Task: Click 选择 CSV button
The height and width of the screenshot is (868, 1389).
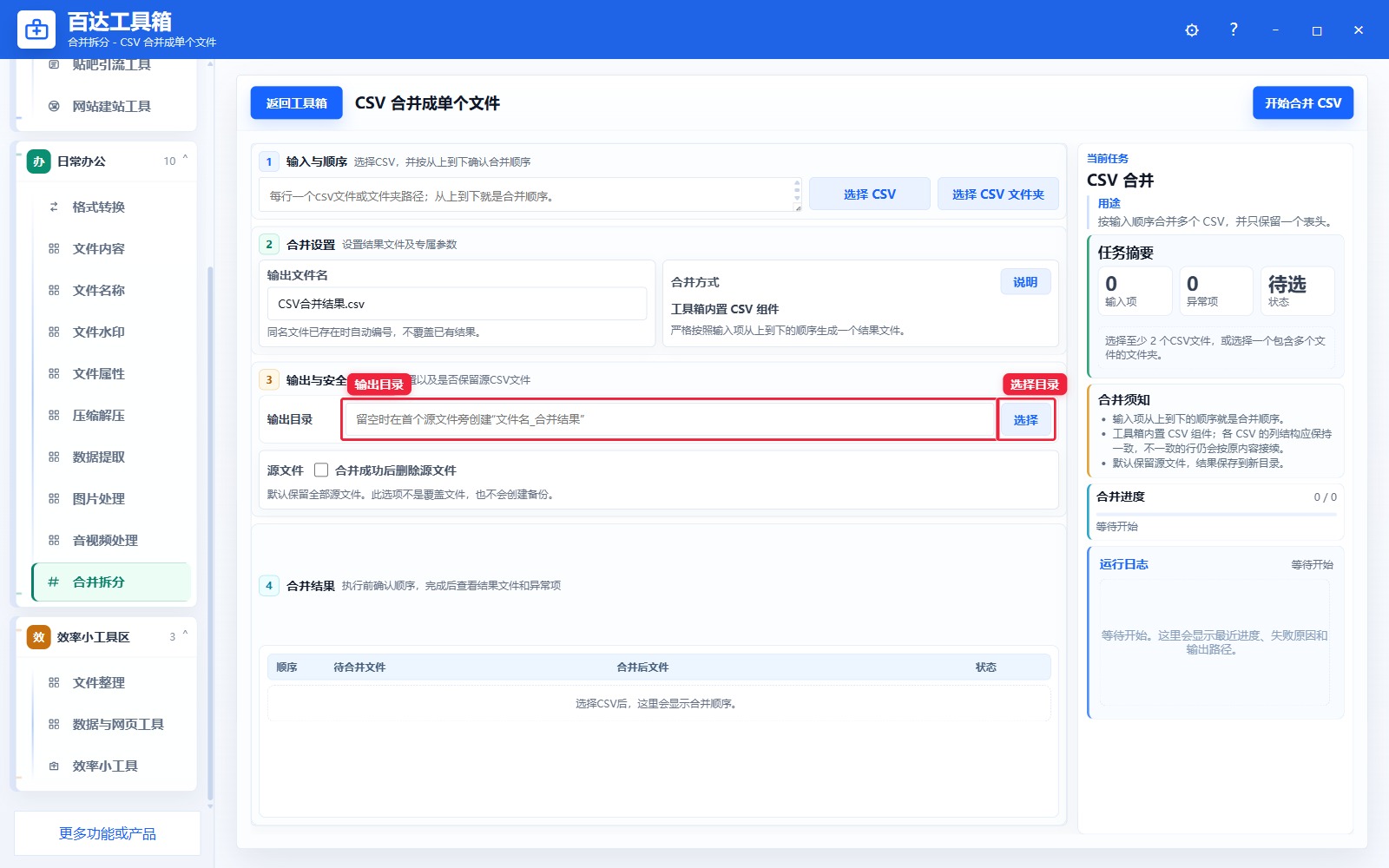Action: (x=869, y=194)
